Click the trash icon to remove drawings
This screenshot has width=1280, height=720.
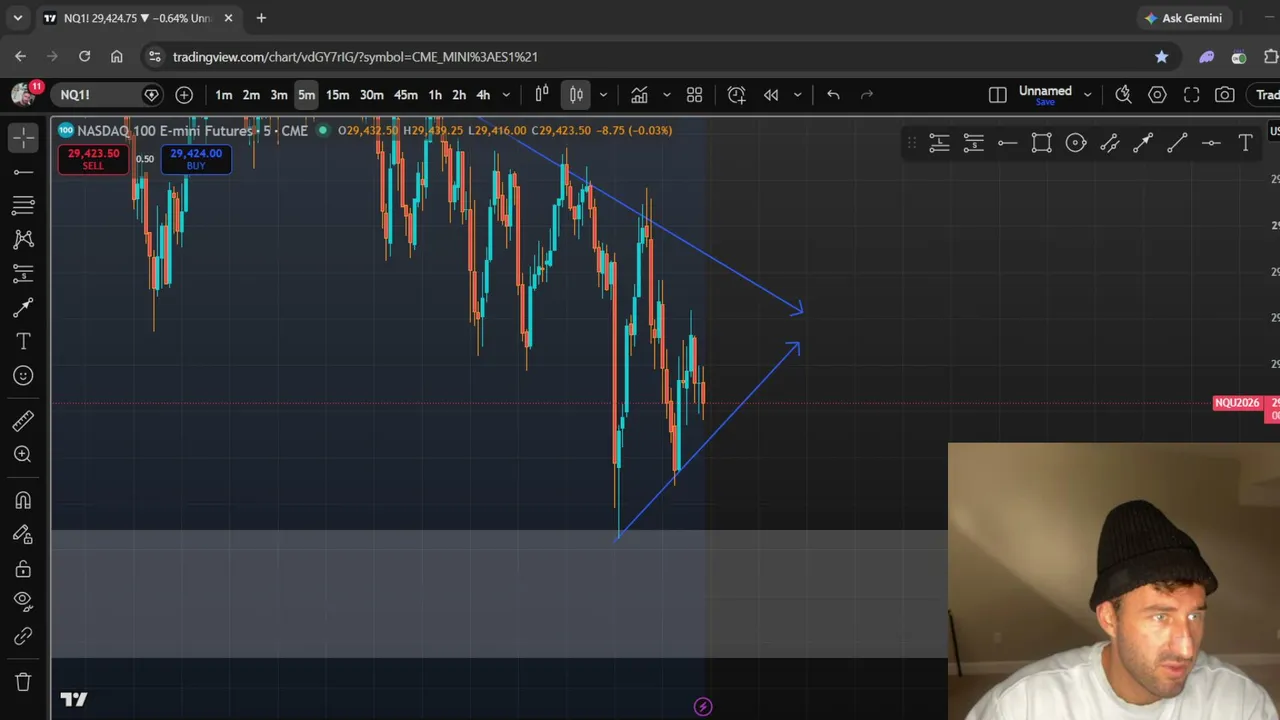point(23,682)
